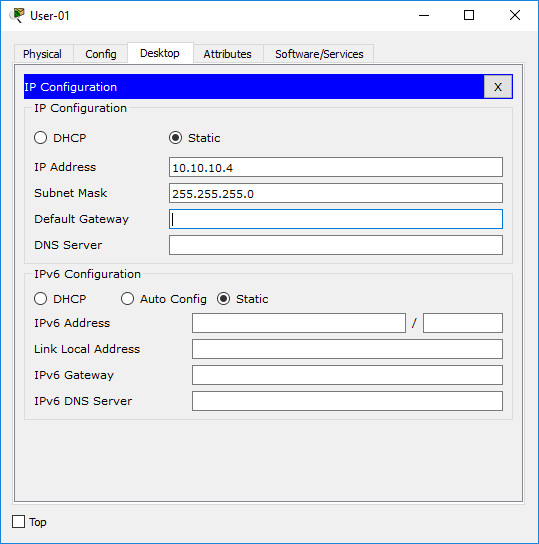Open the Software/Services tab
The height and width of the screenshot is (544, 539).
coord(319,54)
